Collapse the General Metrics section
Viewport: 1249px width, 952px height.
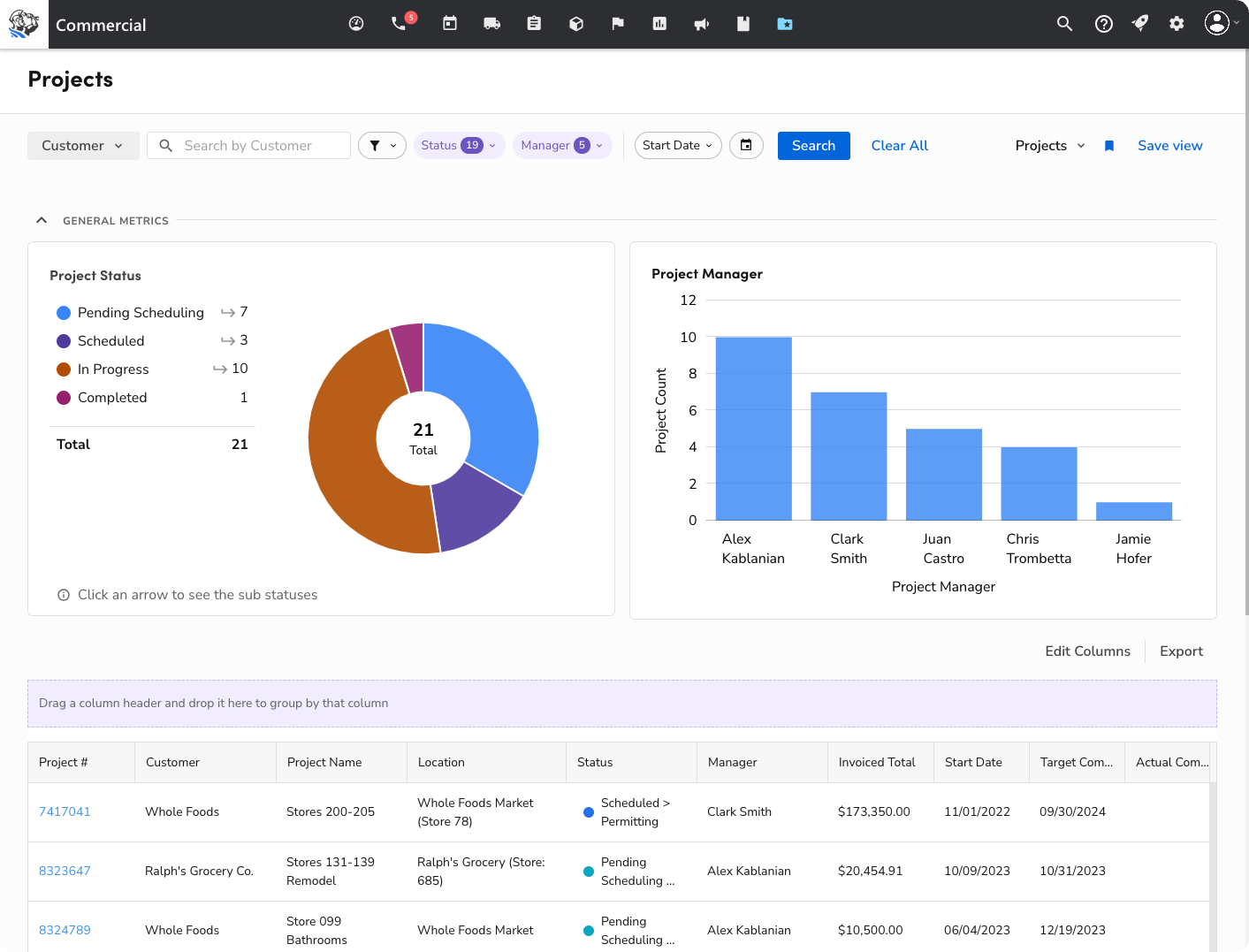point(42,220)
